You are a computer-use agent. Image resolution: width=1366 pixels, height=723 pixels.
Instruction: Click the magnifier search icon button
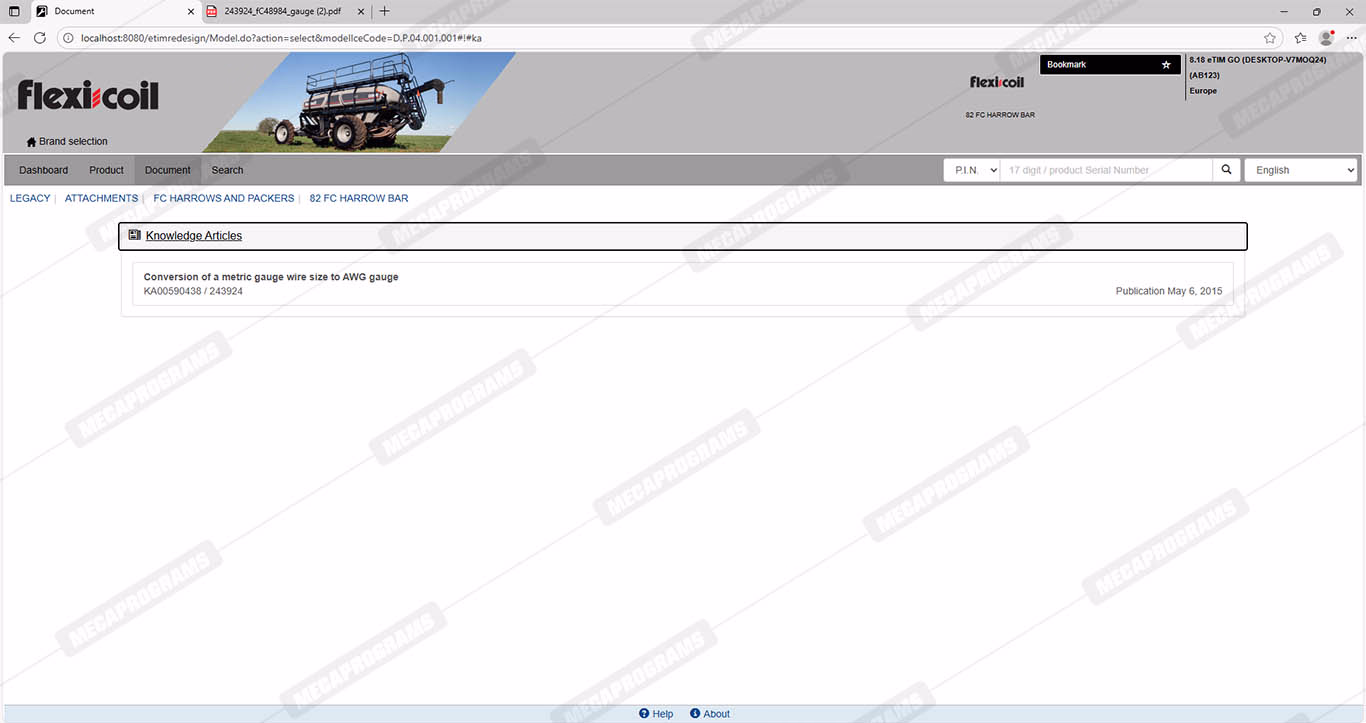[1227, 170]
